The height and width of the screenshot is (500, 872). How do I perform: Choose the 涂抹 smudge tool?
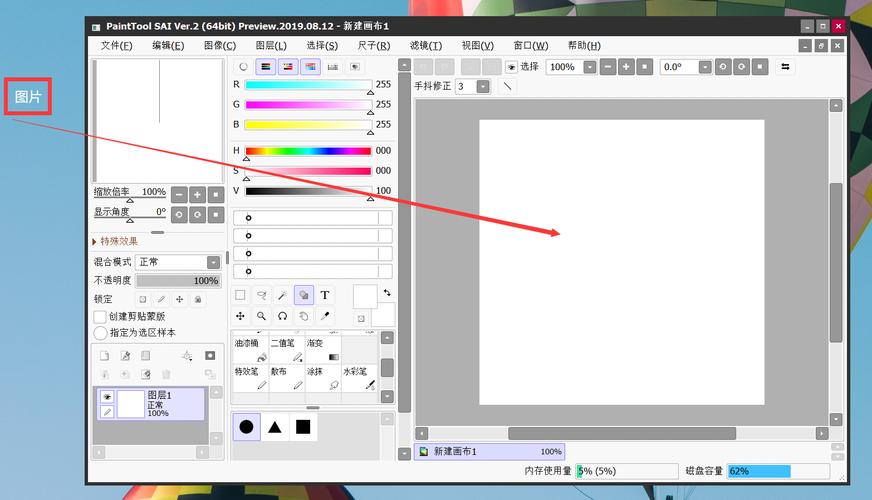coord(323,378)
